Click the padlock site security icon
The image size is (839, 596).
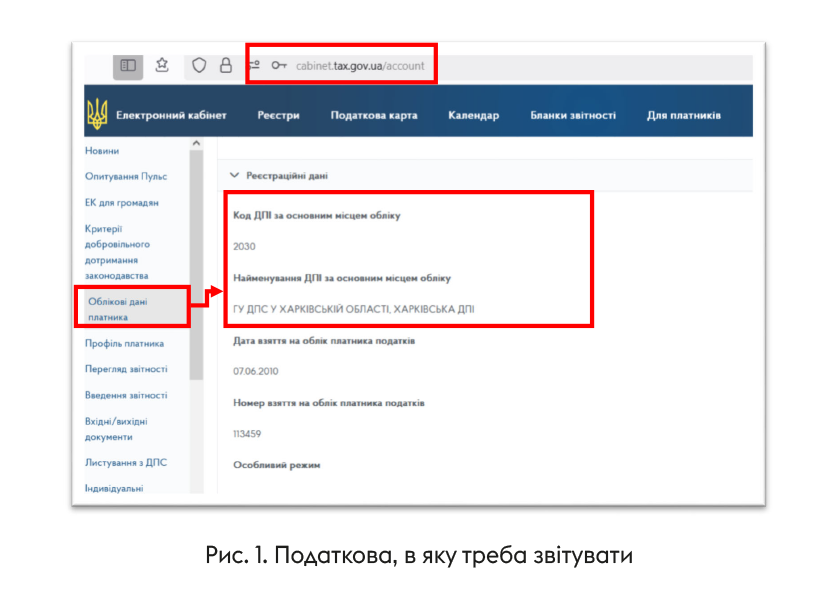tap(226, 65)
